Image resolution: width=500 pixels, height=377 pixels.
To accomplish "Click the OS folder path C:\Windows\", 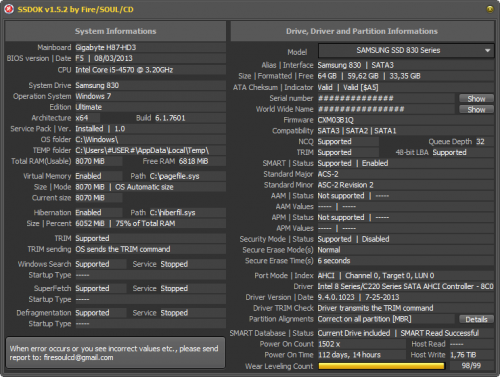I will pos(97,140).
